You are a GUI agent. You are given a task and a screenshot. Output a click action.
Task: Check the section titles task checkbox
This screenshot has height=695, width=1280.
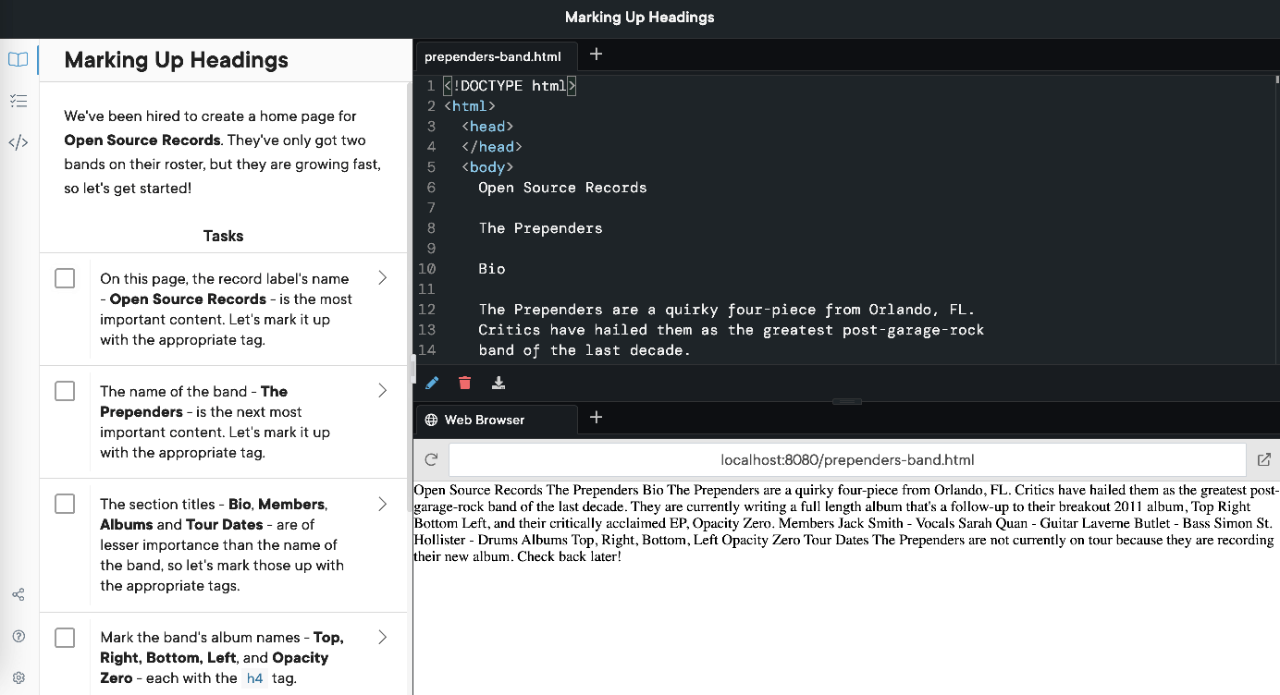point(65,504)
